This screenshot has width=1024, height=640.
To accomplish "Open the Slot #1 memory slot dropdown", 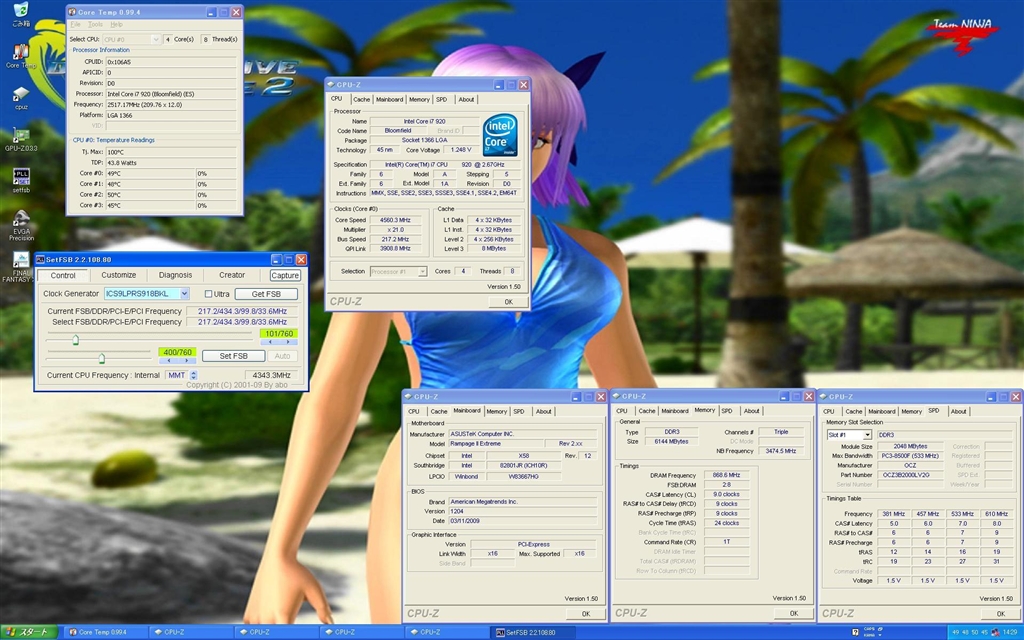I will (867, 435).
